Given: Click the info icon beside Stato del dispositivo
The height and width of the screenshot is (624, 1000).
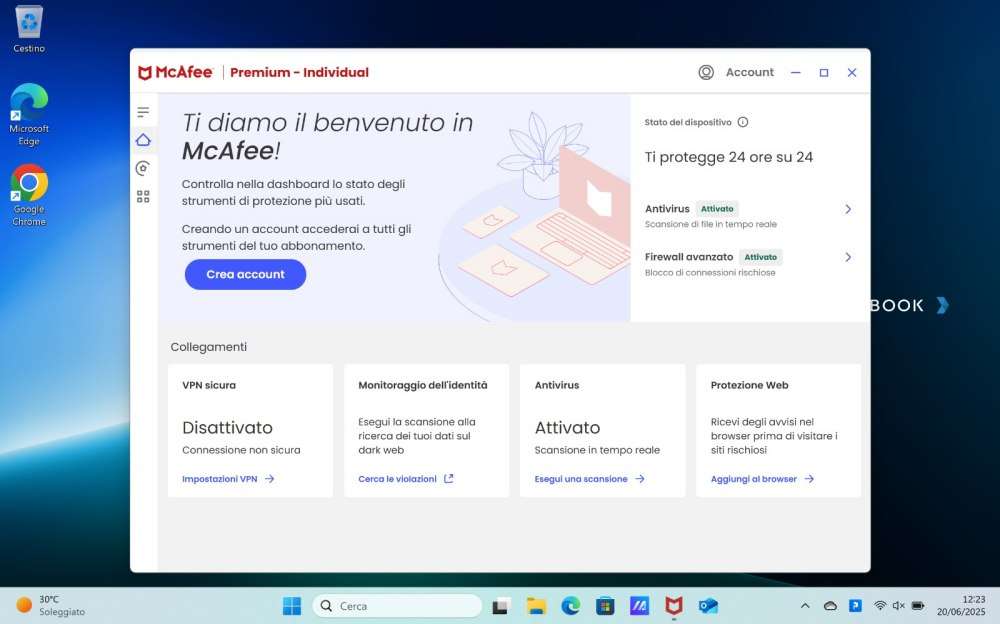Looking at the screenshot, I should 743,122.
